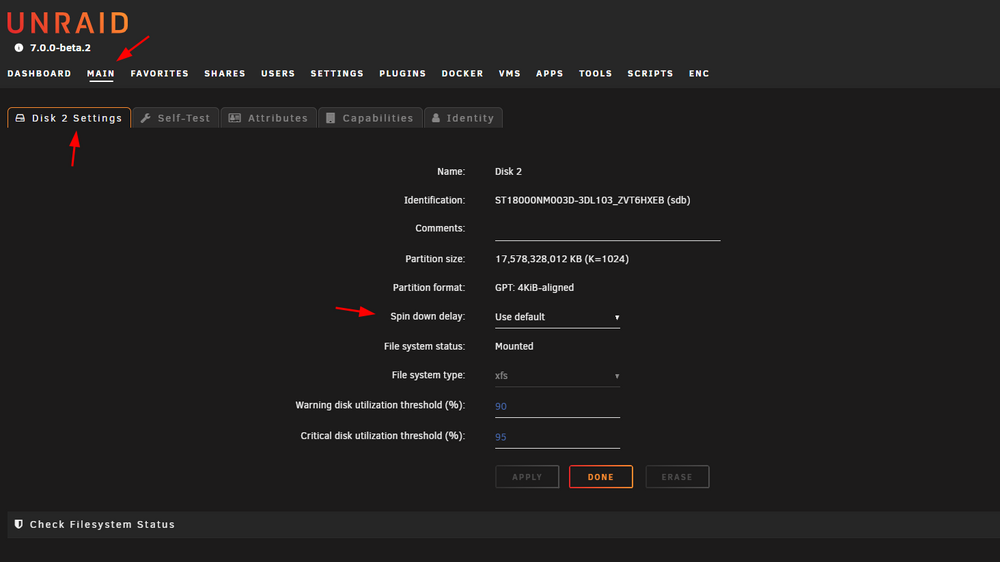Open the Favorites menu
Viewport: 1000px width, 562px height.
(x=159, y=73)
